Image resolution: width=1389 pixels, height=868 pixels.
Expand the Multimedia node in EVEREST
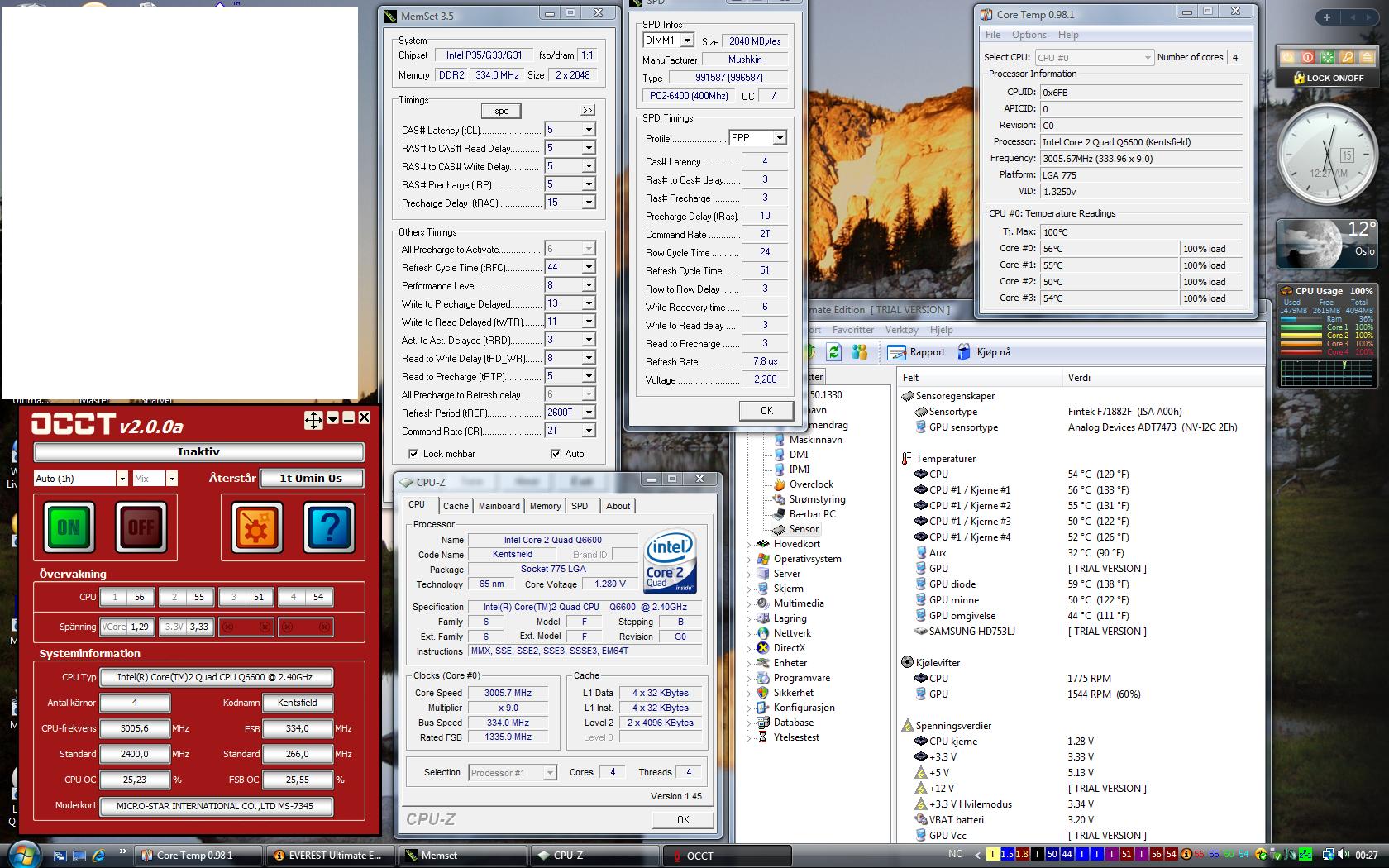coord(749,604)
